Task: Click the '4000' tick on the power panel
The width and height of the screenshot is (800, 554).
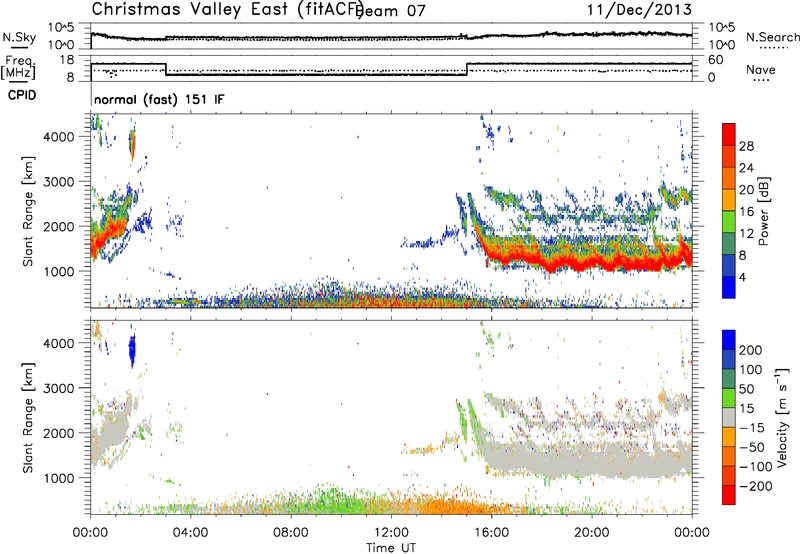Action: (59, 137)
